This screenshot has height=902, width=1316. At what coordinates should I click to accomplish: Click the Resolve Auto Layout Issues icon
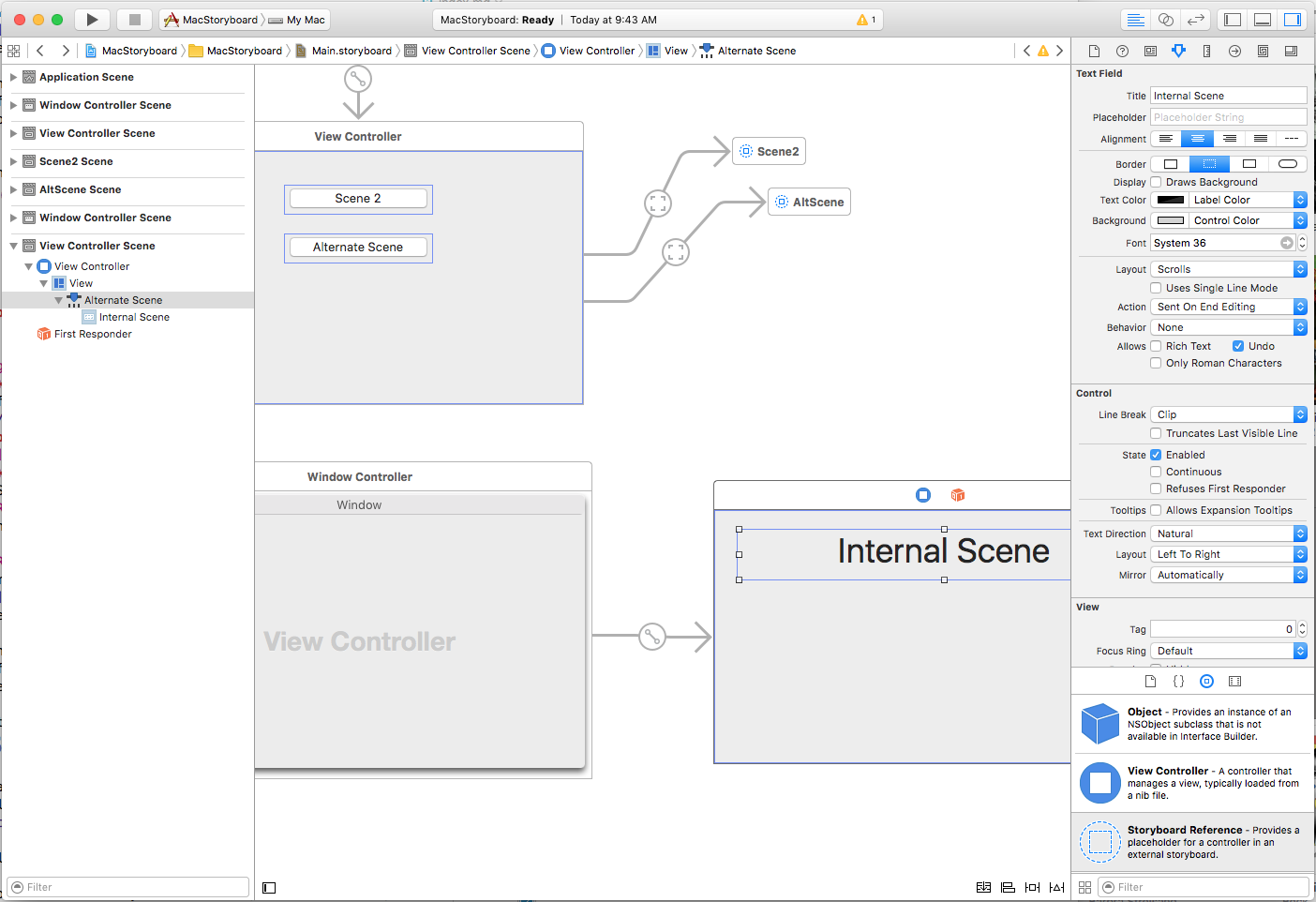[x=1056, y=887]
